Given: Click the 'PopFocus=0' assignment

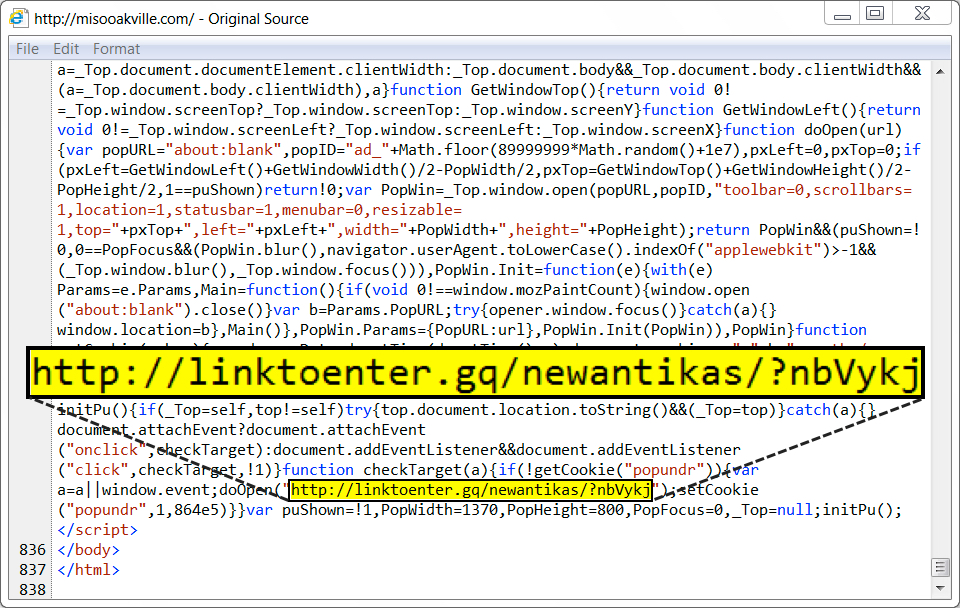Looking at the screenshot, I should 678,510.
